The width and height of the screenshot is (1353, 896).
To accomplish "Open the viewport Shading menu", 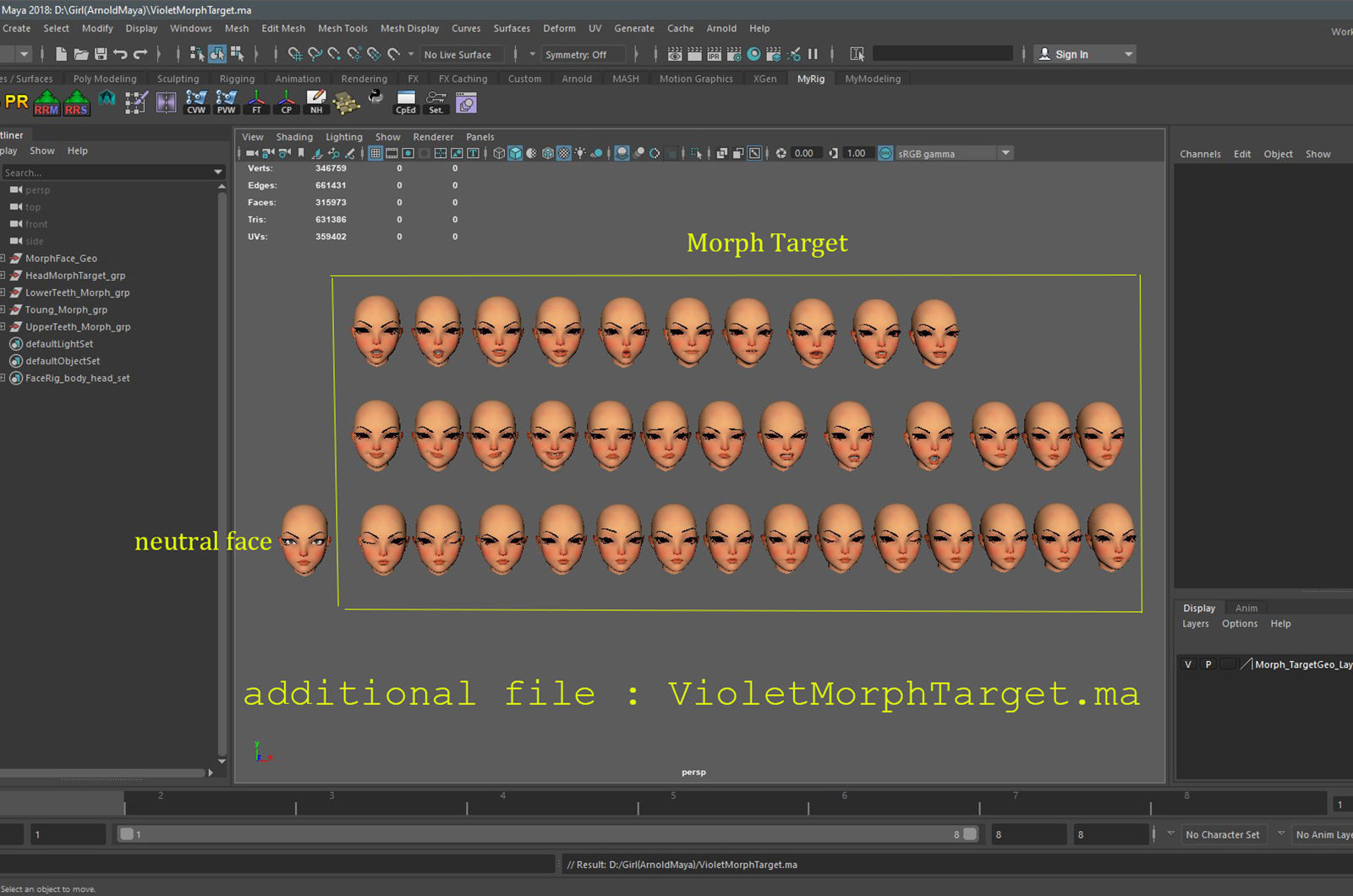I will 294,137.
